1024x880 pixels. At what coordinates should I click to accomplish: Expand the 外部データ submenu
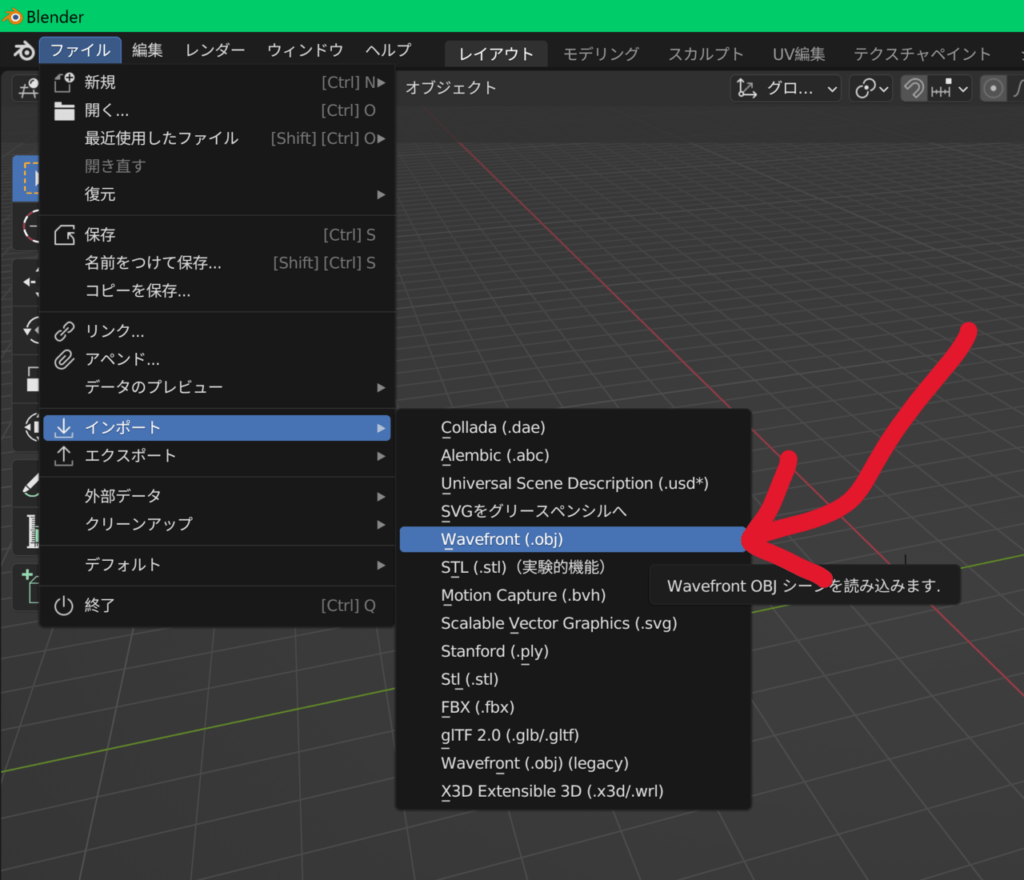219,497
